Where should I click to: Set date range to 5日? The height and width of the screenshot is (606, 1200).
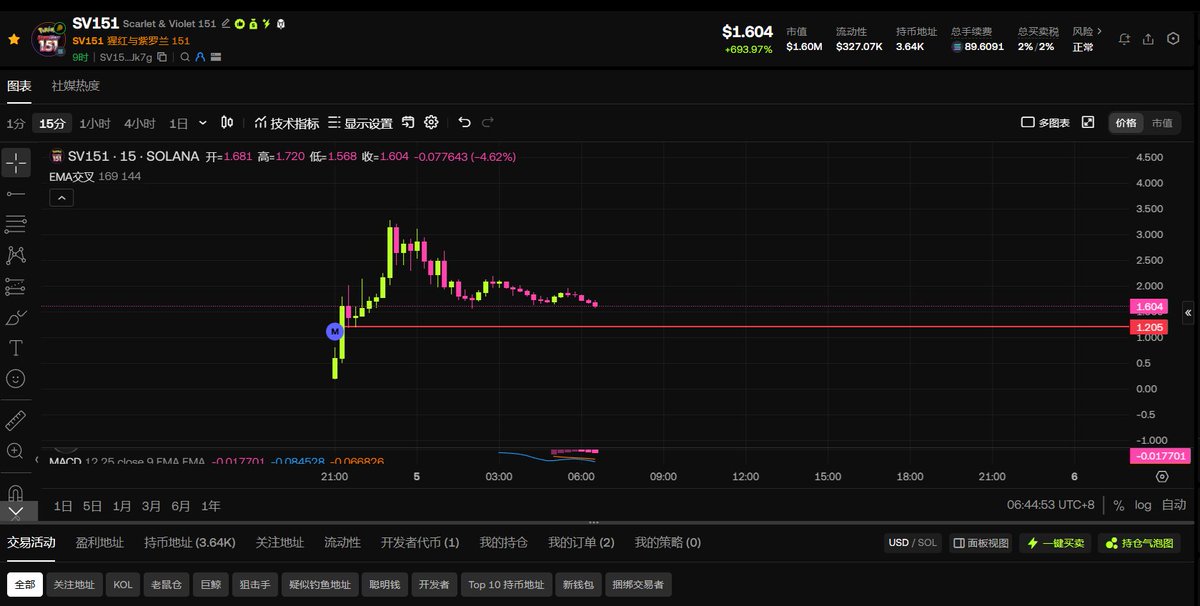click(x=92, y=506)
